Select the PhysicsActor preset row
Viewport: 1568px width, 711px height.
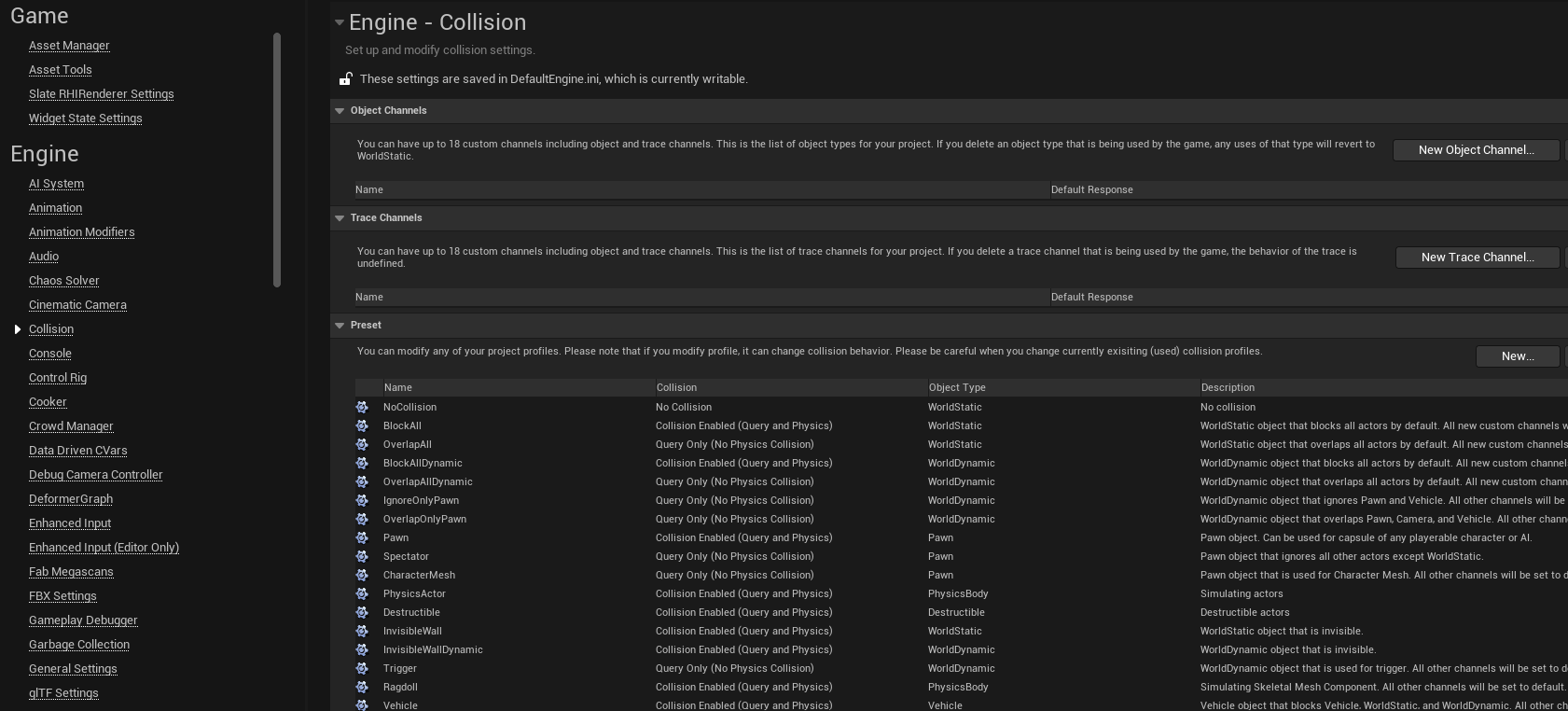pos(961,593)
